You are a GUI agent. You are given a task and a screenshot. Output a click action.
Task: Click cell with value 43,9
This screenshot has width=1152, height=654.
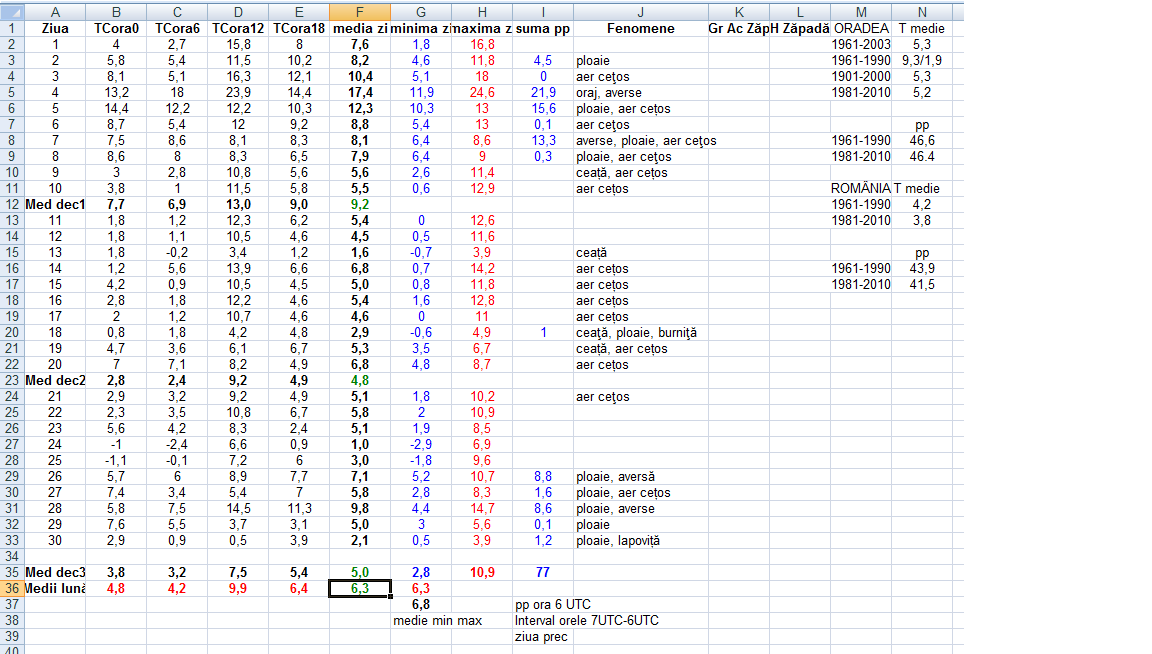pyautogui.click(x=922, y=269)
